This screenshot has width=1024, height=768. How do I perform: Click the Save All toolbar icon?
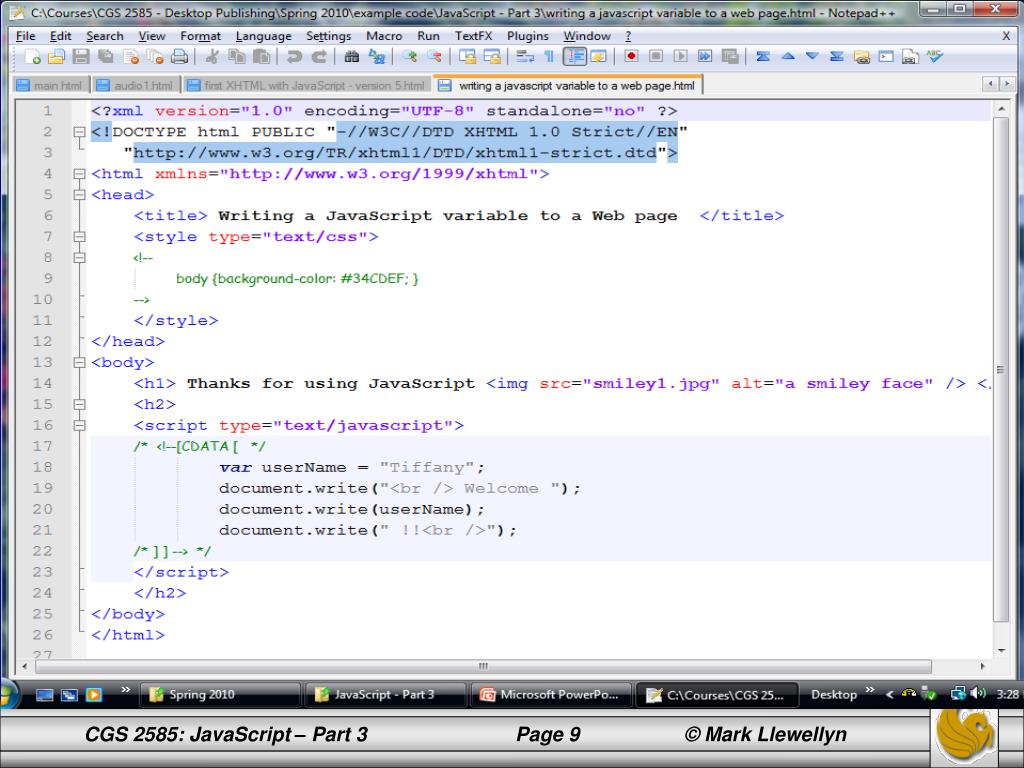click(x=106, y=57)
